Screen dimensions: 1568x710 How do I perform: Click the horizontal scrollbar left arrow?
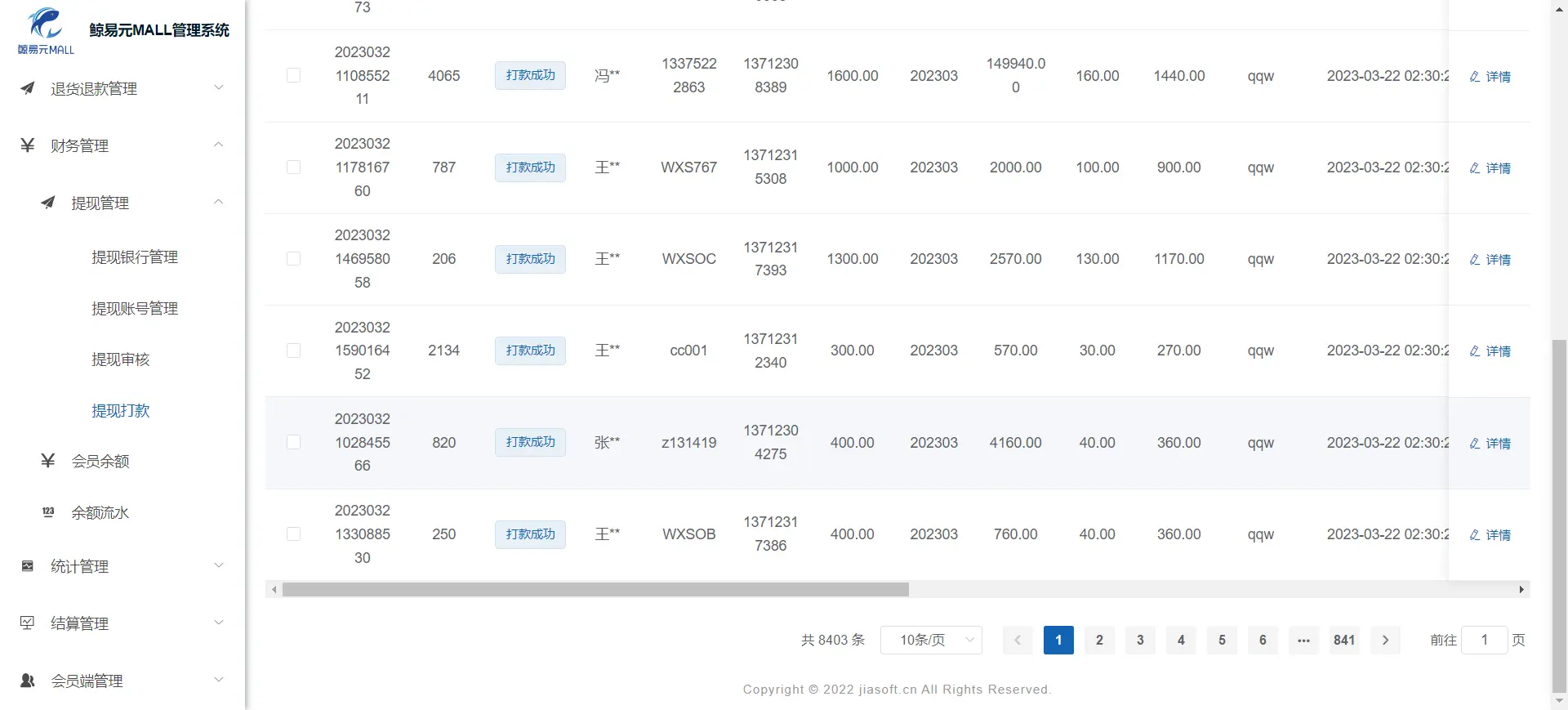[274, 589]
